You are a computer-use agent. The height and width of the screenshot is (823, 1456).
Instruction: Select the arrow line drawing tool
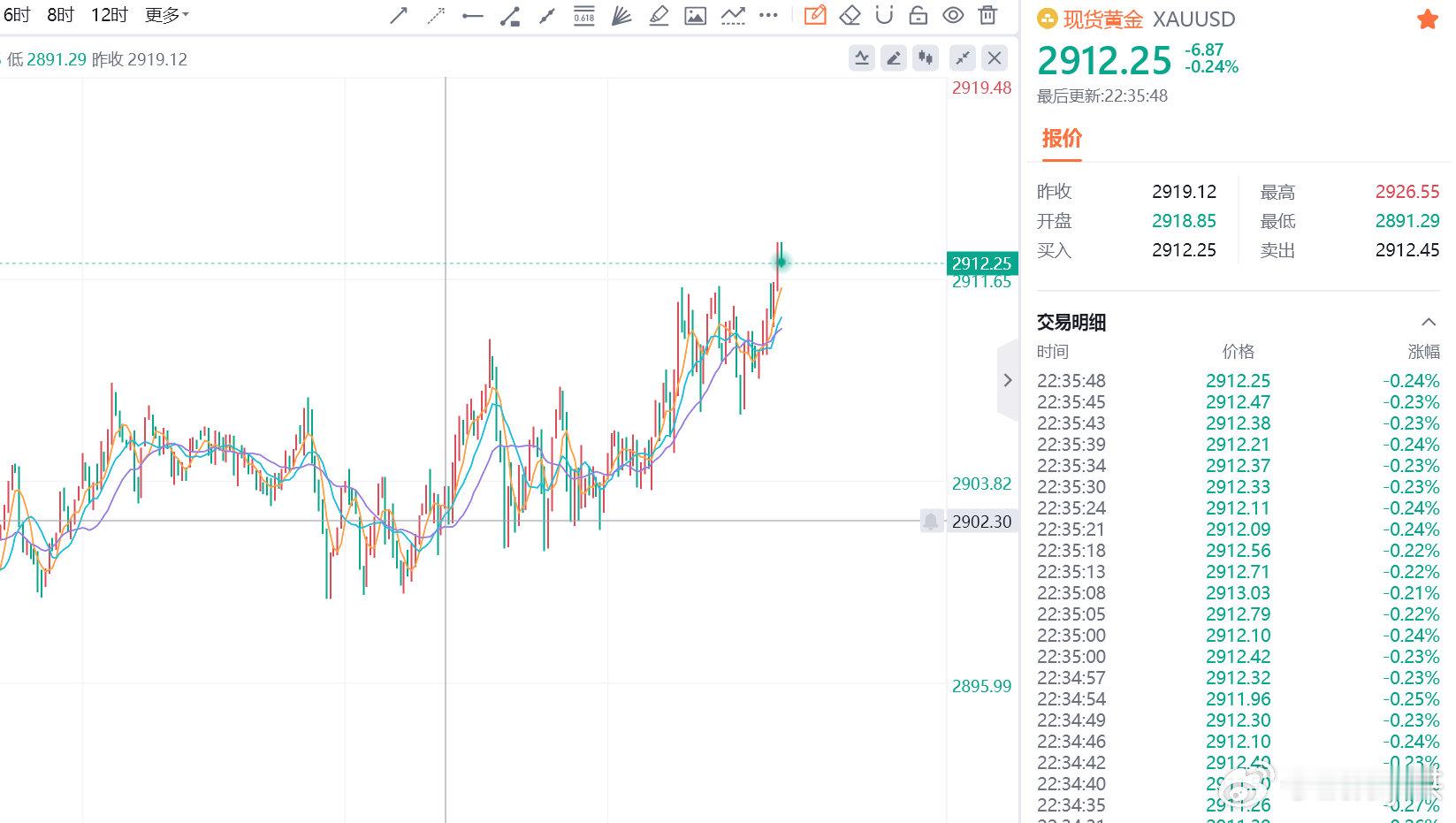coord(399,15)
